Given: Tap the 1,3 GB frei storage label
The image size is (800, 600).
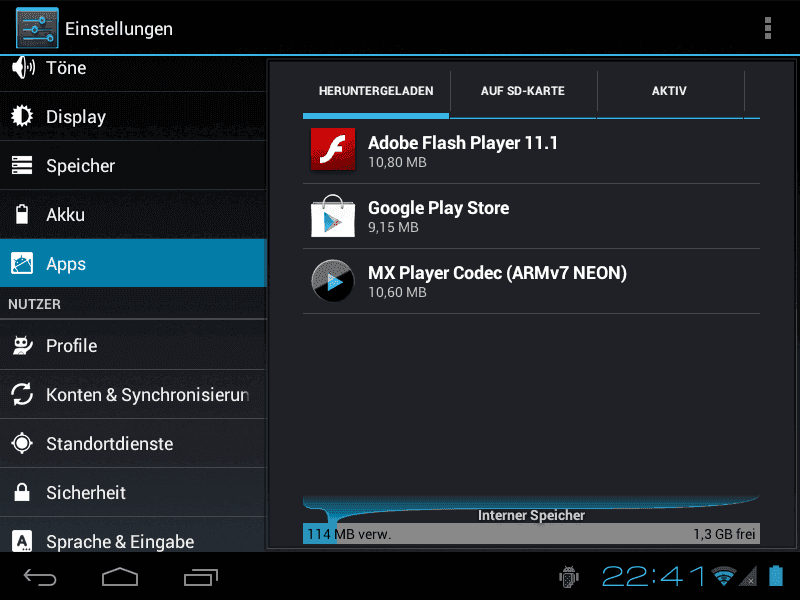Looking at the screenshot, I should coord(723,534).
